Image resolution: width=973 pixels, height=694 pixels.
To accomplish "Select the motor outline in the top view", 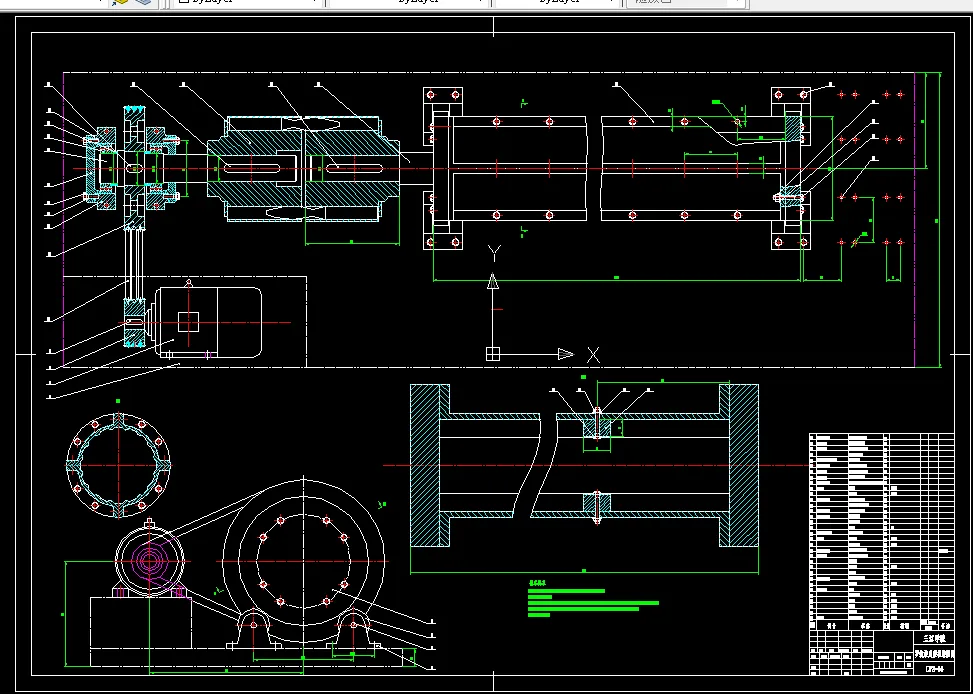I will pos(208,322).
